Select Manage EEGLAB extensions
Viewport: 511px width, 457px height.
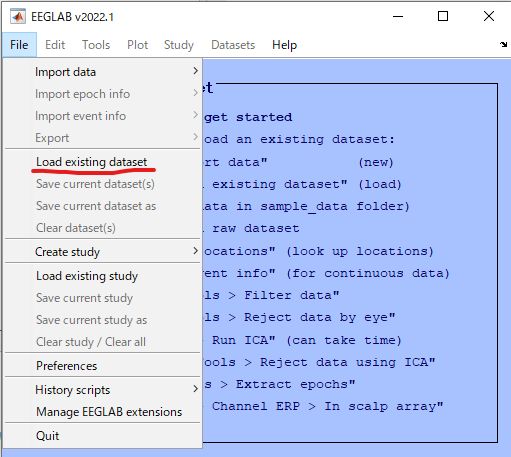point(109,412)
